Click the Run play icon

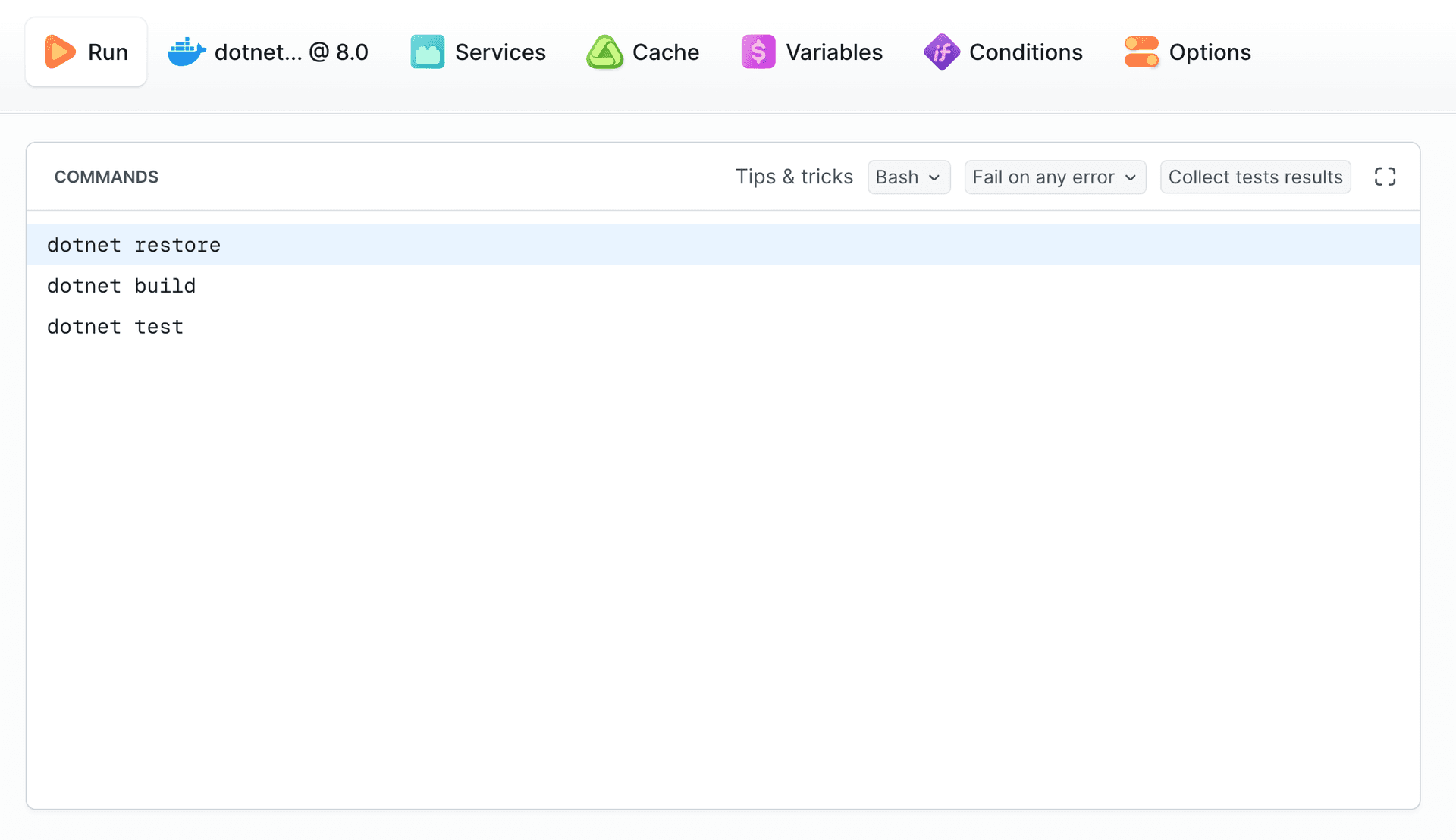point(61,52)
